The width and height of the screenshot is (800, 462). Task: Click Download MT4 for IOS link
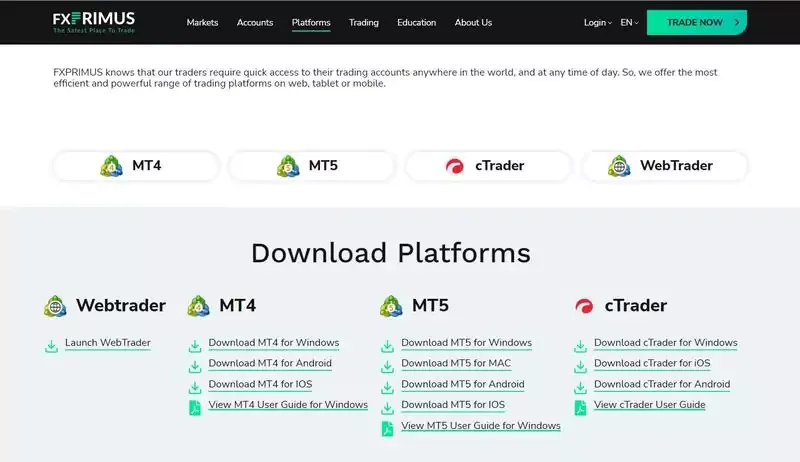(x=260, y=384)
